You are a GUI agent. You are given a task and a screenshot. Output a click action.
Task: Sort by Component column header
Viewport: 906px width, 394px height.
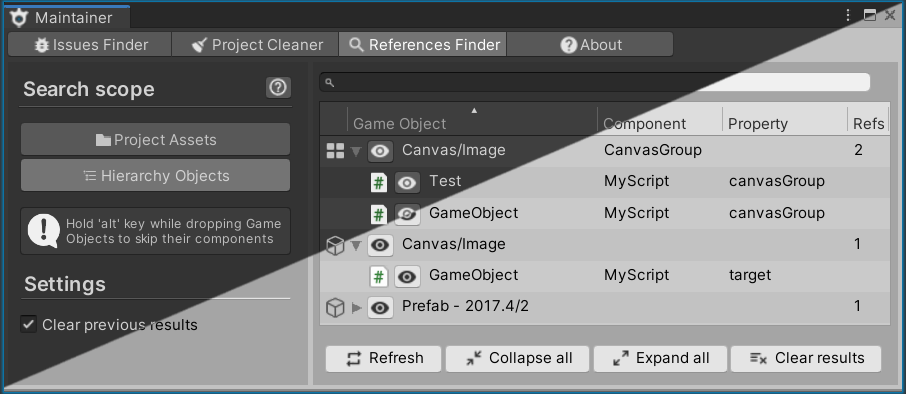[659, 119]
